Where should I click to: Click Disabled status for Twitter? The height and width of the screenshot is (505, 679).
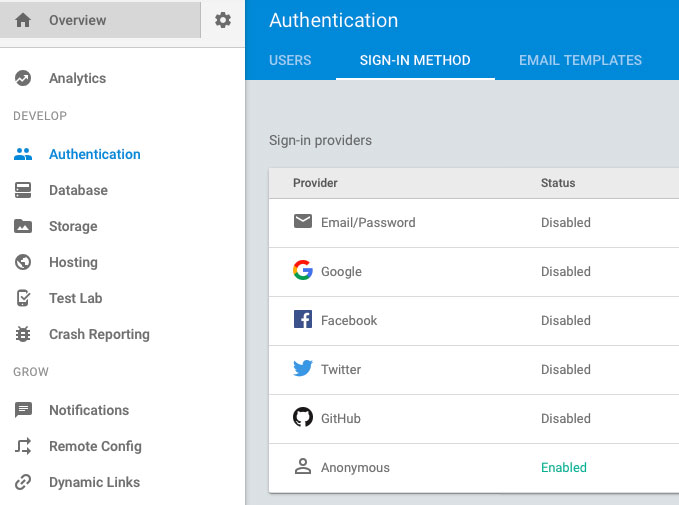(566, 369)
